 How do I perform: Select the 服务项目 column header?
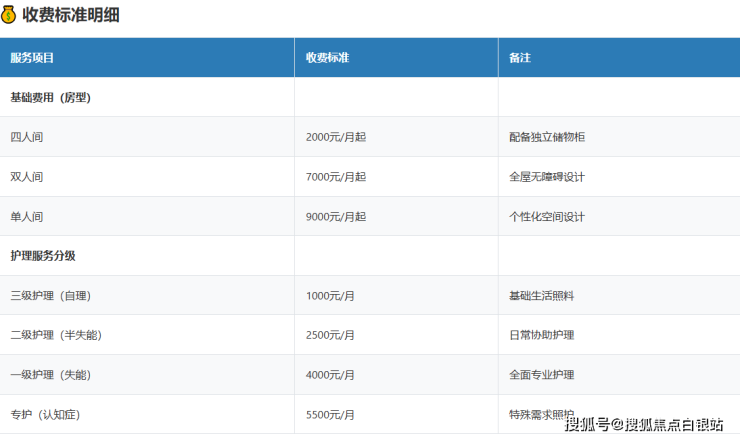[x=32, y=58]
